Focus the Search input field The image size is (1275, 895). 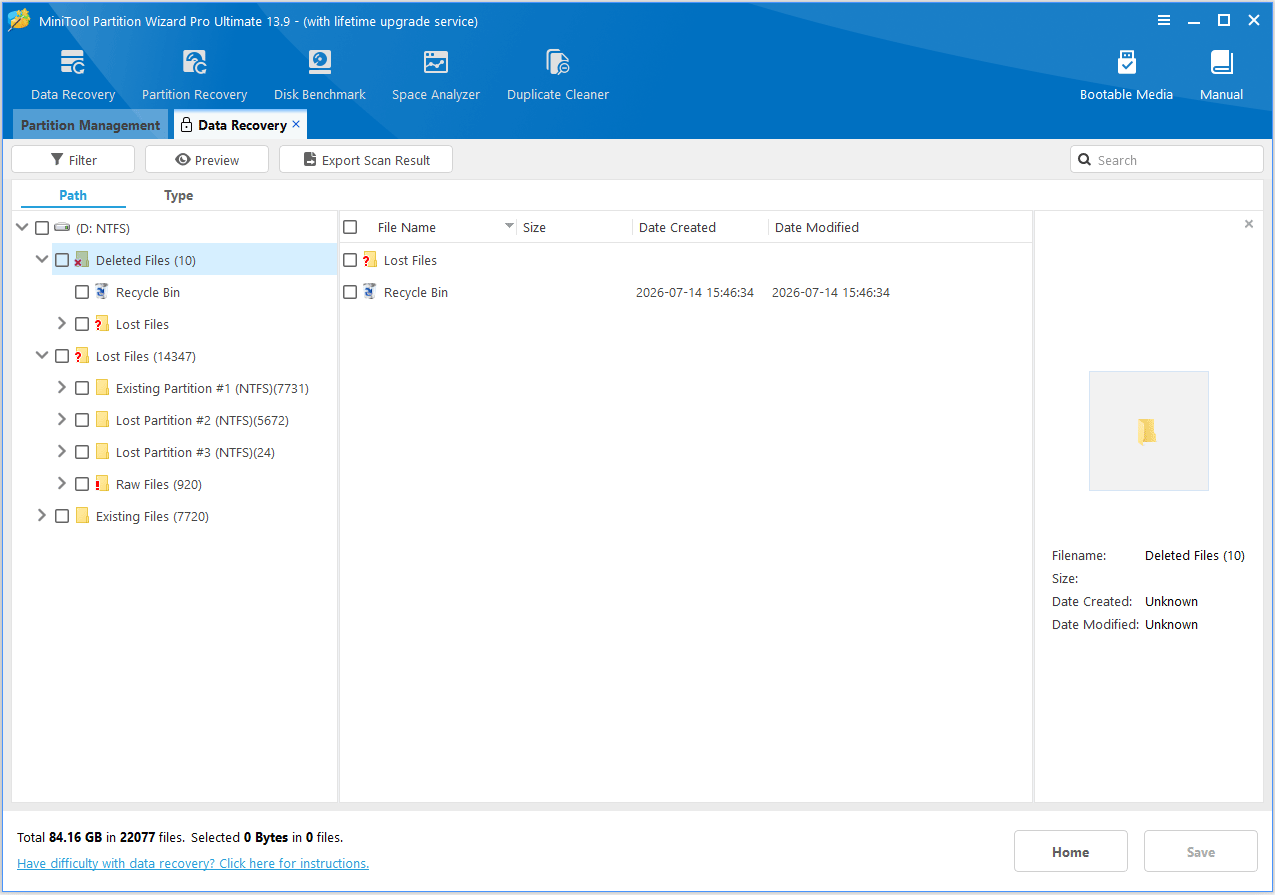1167,160
